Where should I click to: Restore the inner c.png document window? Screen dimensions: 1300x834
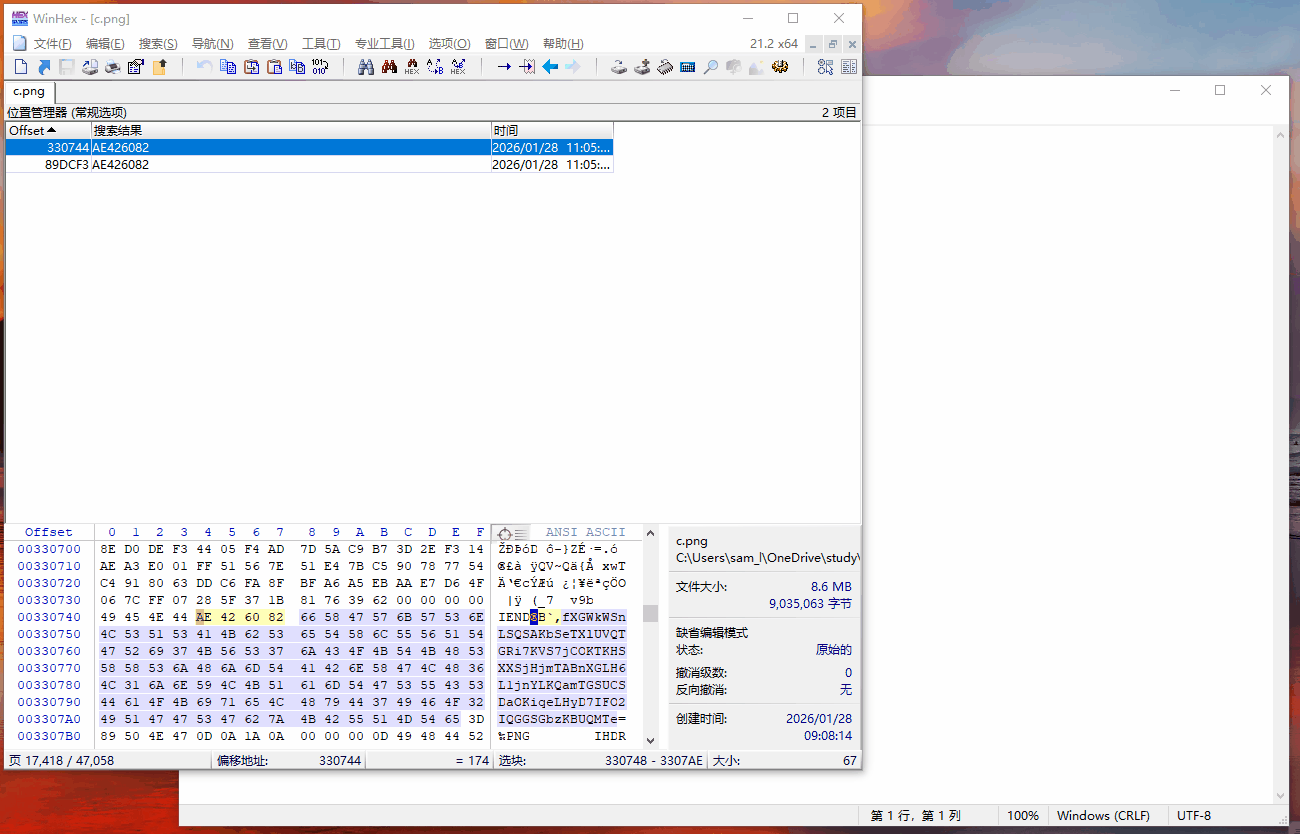pos(833,44)
